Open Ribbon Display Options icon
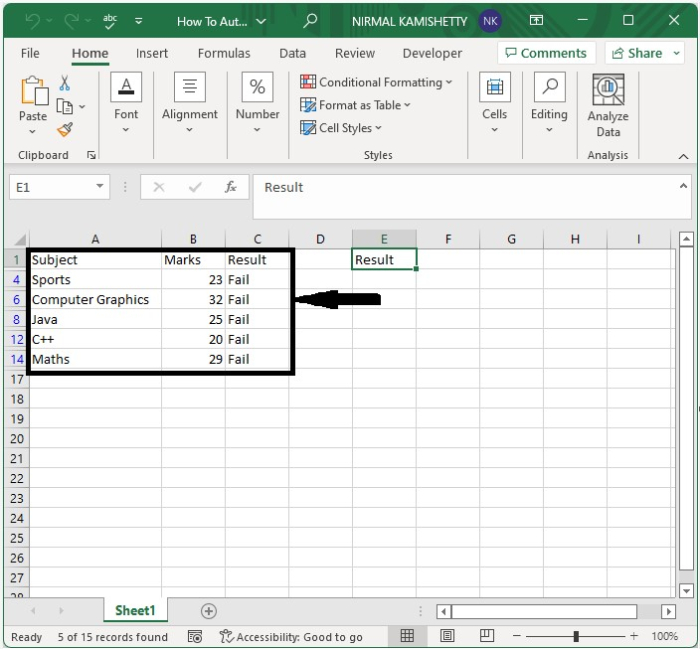Image resolution: width=700 pixels, height=649 pixels. click(x=536, y=20)
